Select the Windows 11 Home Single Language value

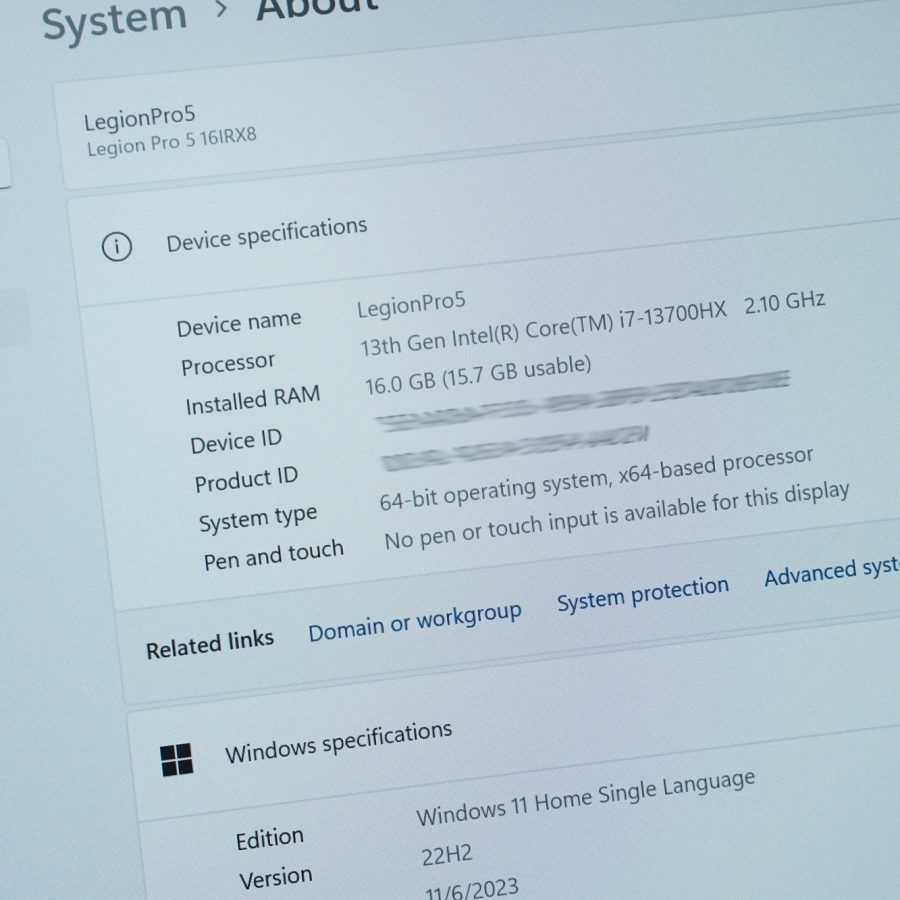pos(585,798)
